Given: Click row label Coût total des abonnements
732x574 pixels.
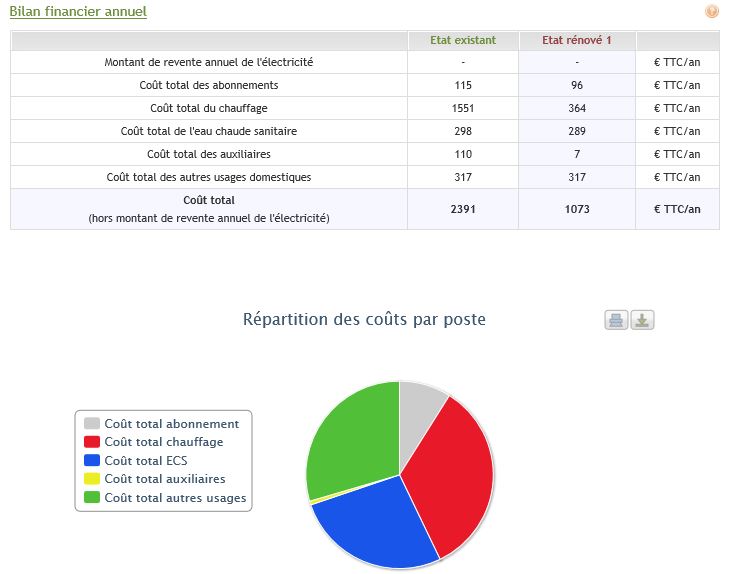Looking at the screenshot, I should [x=209, y=85].
